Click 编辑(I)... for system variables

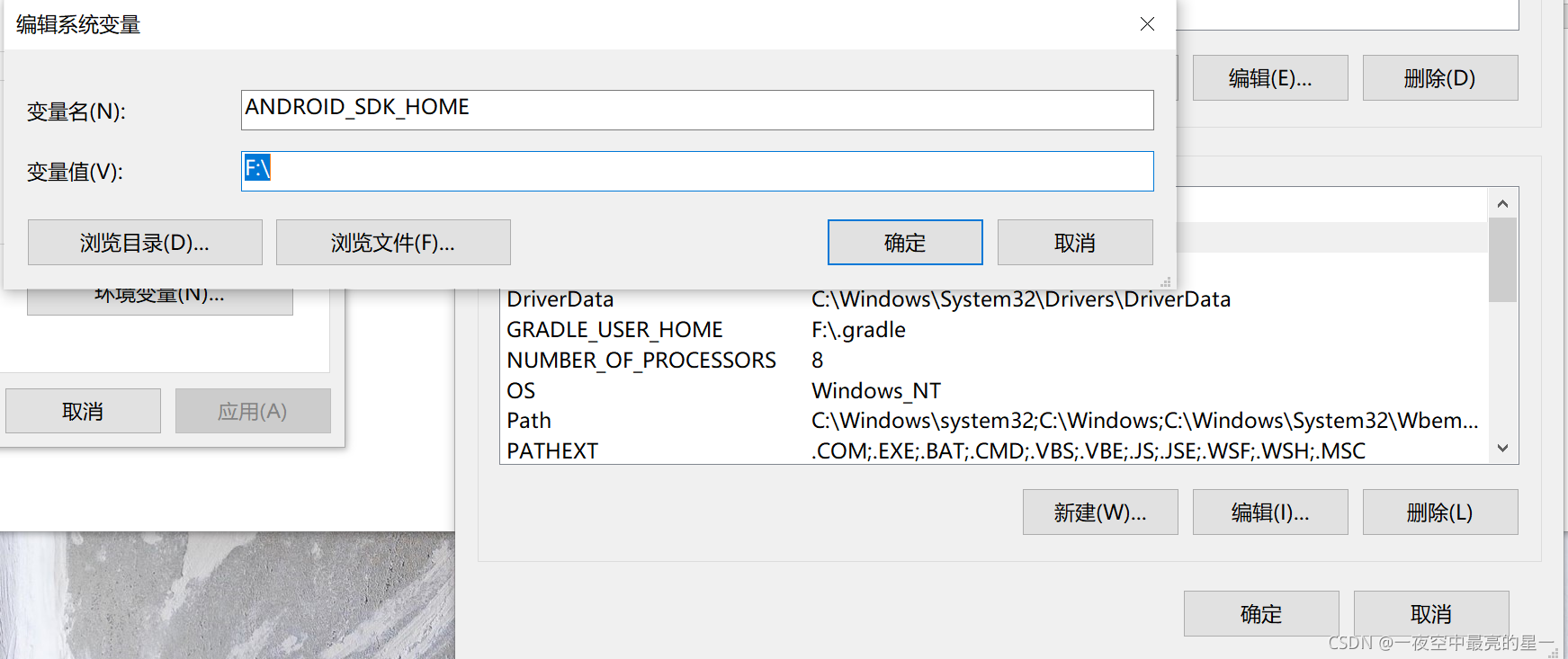coord(1270,512)
